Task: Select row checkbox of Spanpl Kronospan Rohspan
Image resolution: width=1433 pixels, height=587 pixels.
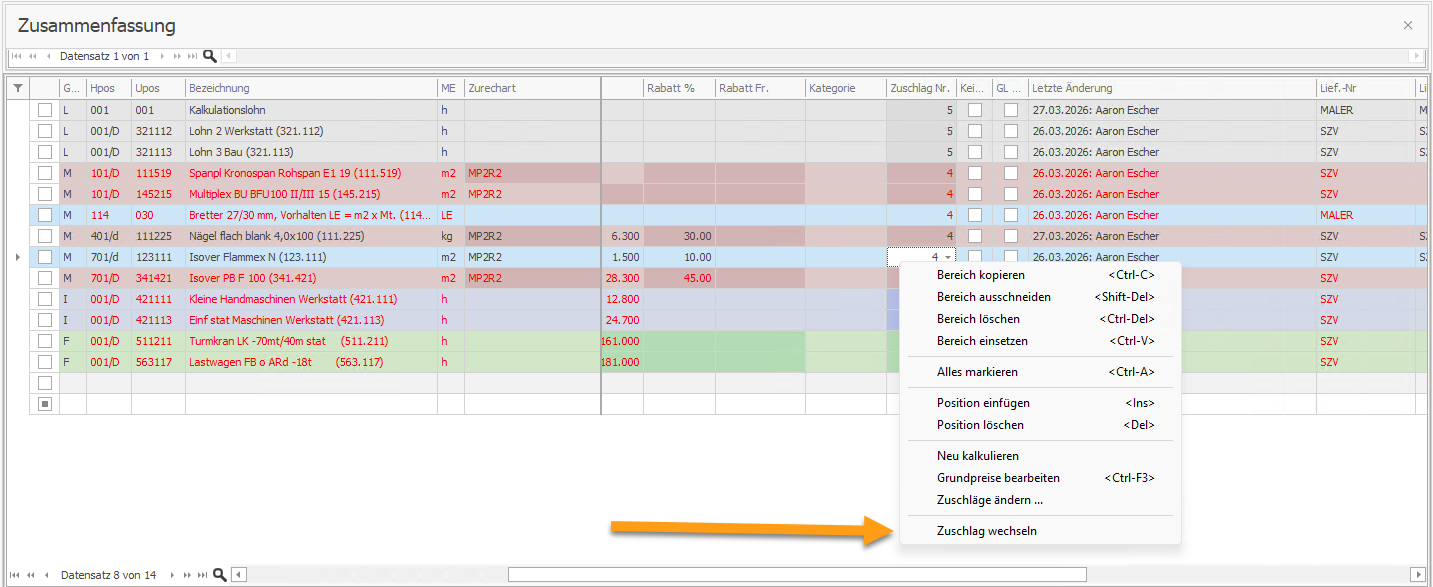Action: point(44,173)
